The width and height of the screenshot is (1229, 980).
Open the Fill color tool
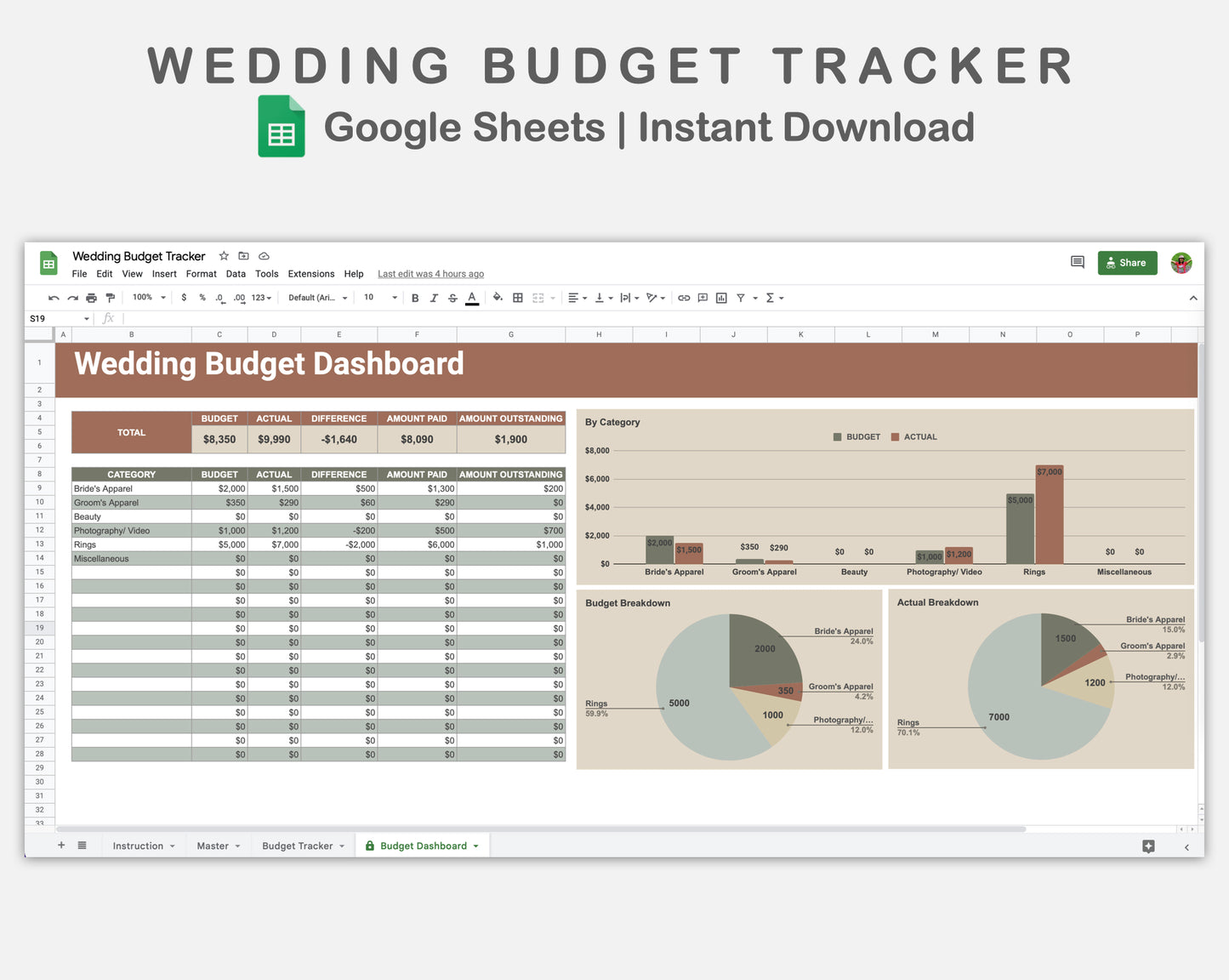click(498, 298)
